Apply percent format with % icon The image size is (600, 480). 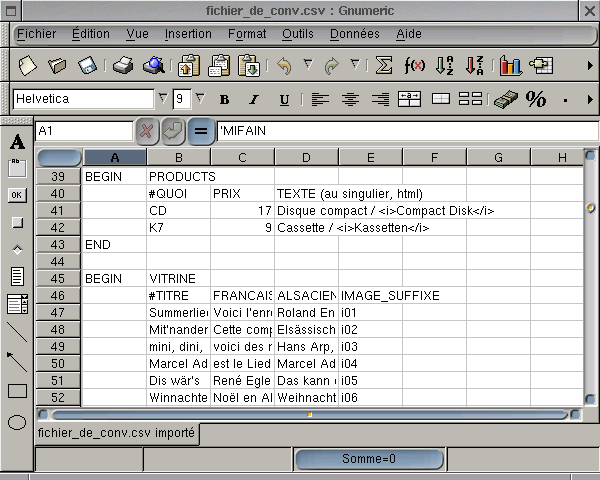coord(536,99)
